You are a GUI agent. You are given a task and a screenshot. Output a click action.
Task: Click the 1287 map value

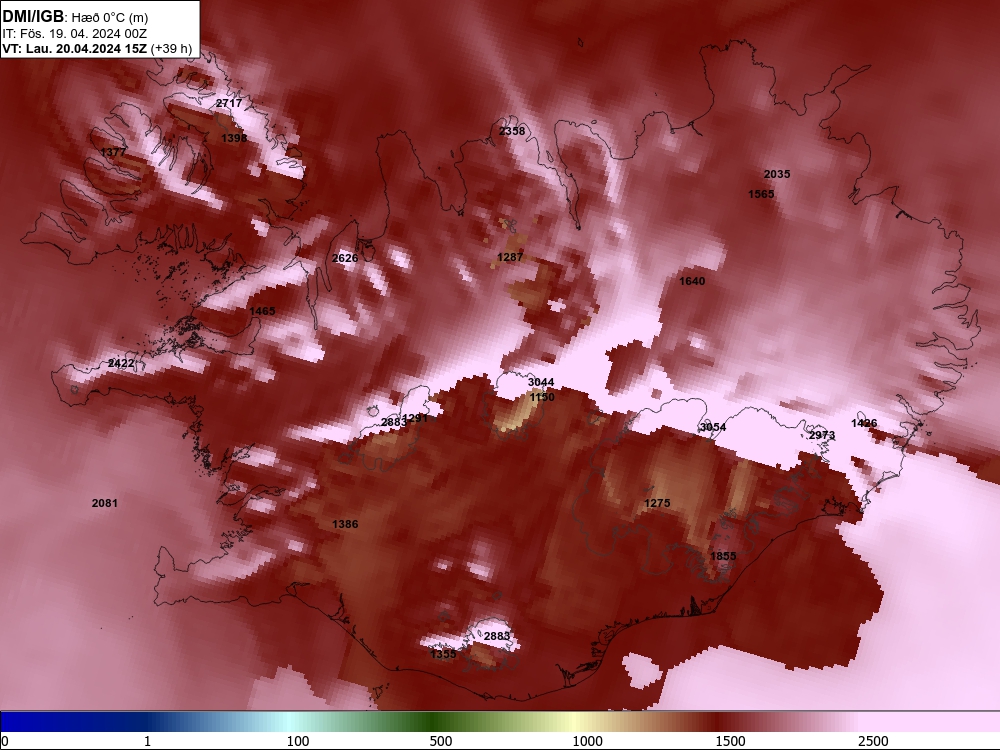click(x=510, y=257)
